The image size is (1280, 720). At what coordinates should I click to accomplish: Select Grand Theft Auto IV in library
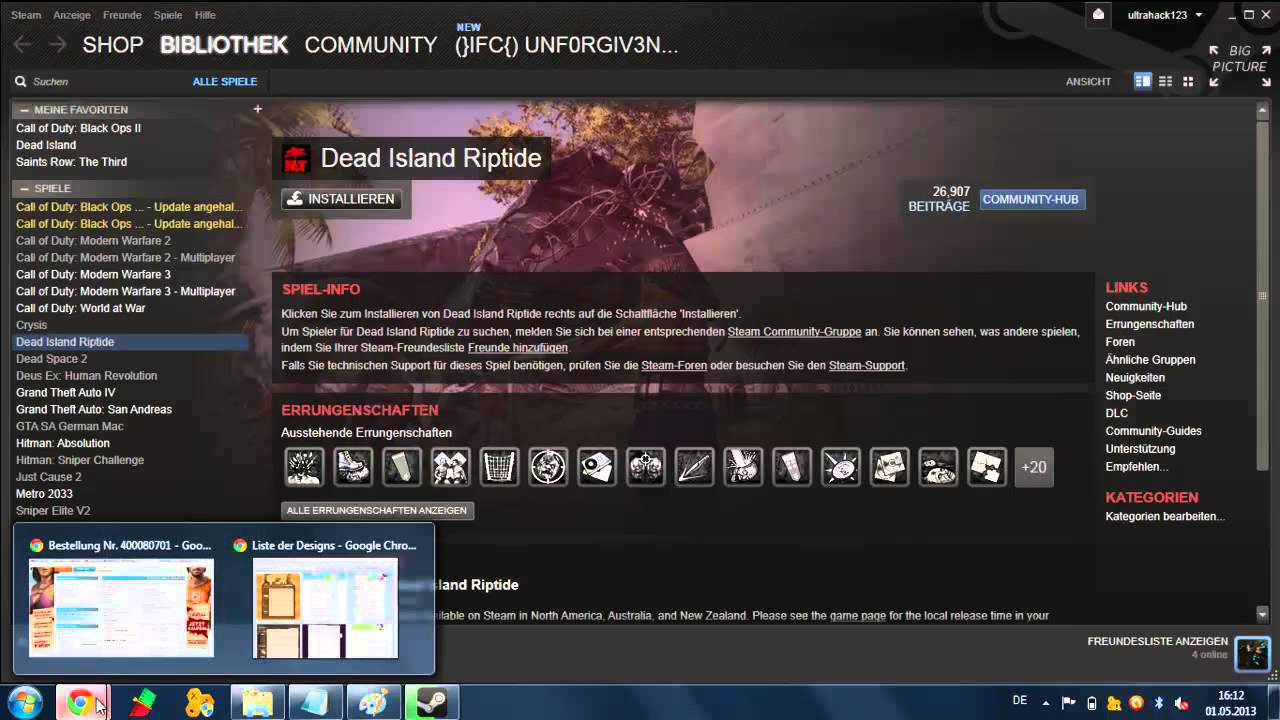click(x=66, y=392)
